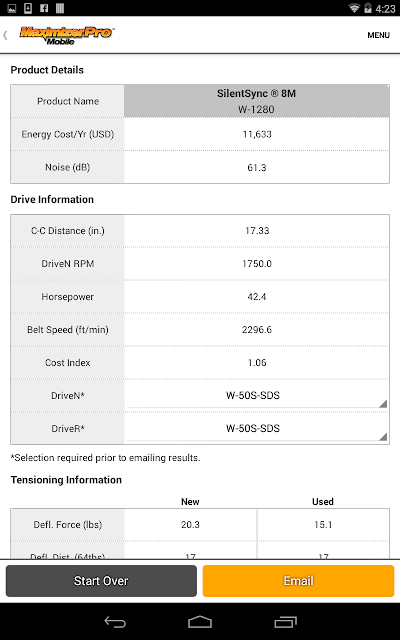Viewport: 400px width, 640px height.
Task: Tap the Energy Cost/Yr value 11,633
Action: [x=257, y=134]
